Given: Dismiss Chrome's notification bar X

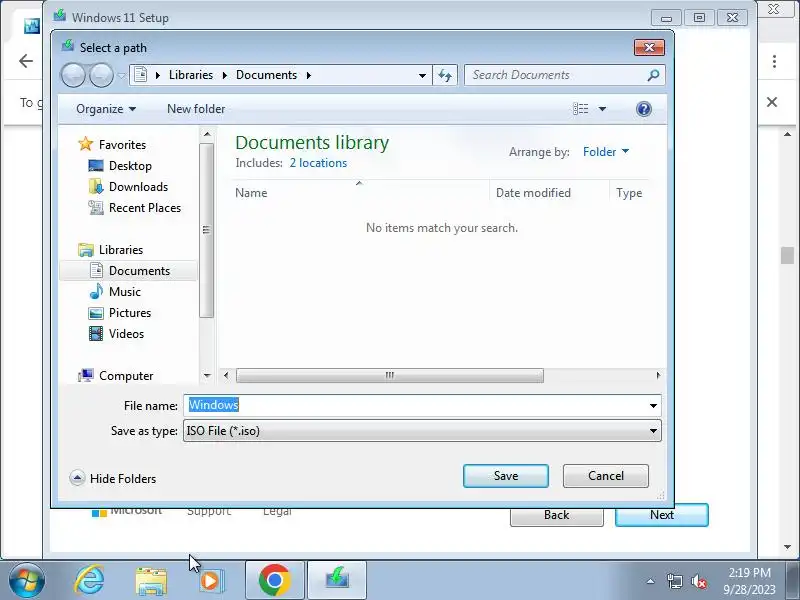Looking at the screenshot, I should tap(772, 102).
